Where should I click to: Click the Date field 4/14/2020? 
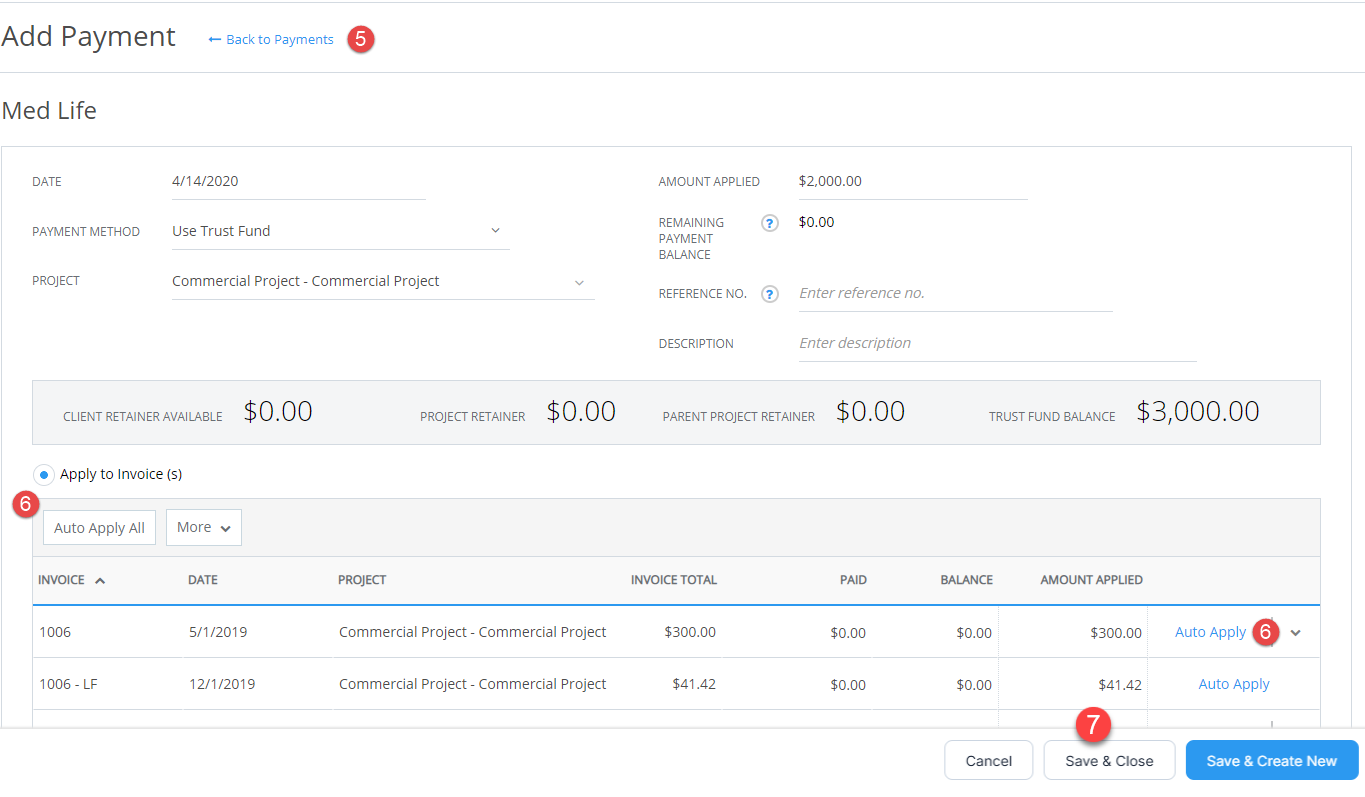click(x=298, y=182)
